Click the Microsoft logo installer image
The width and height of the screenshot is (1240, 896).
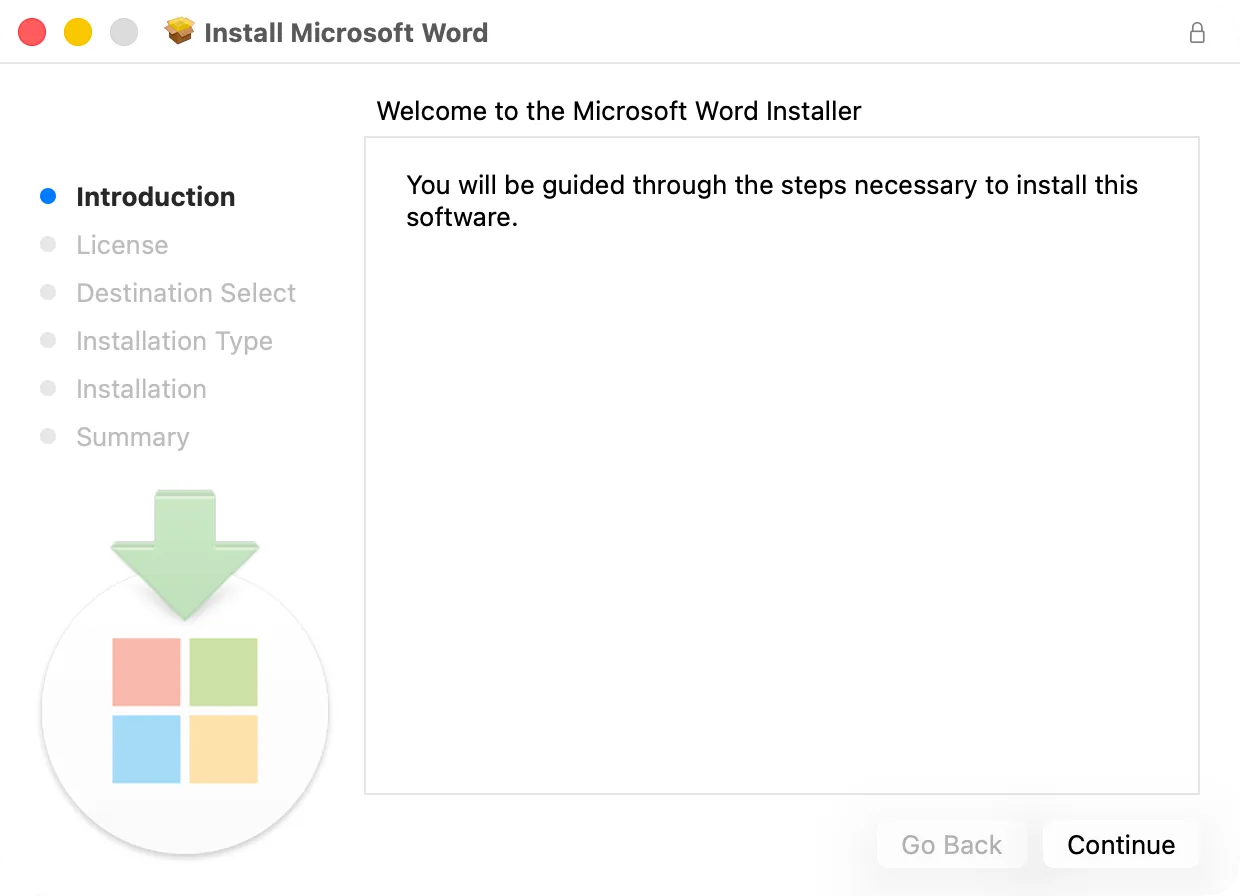point(185,710)
